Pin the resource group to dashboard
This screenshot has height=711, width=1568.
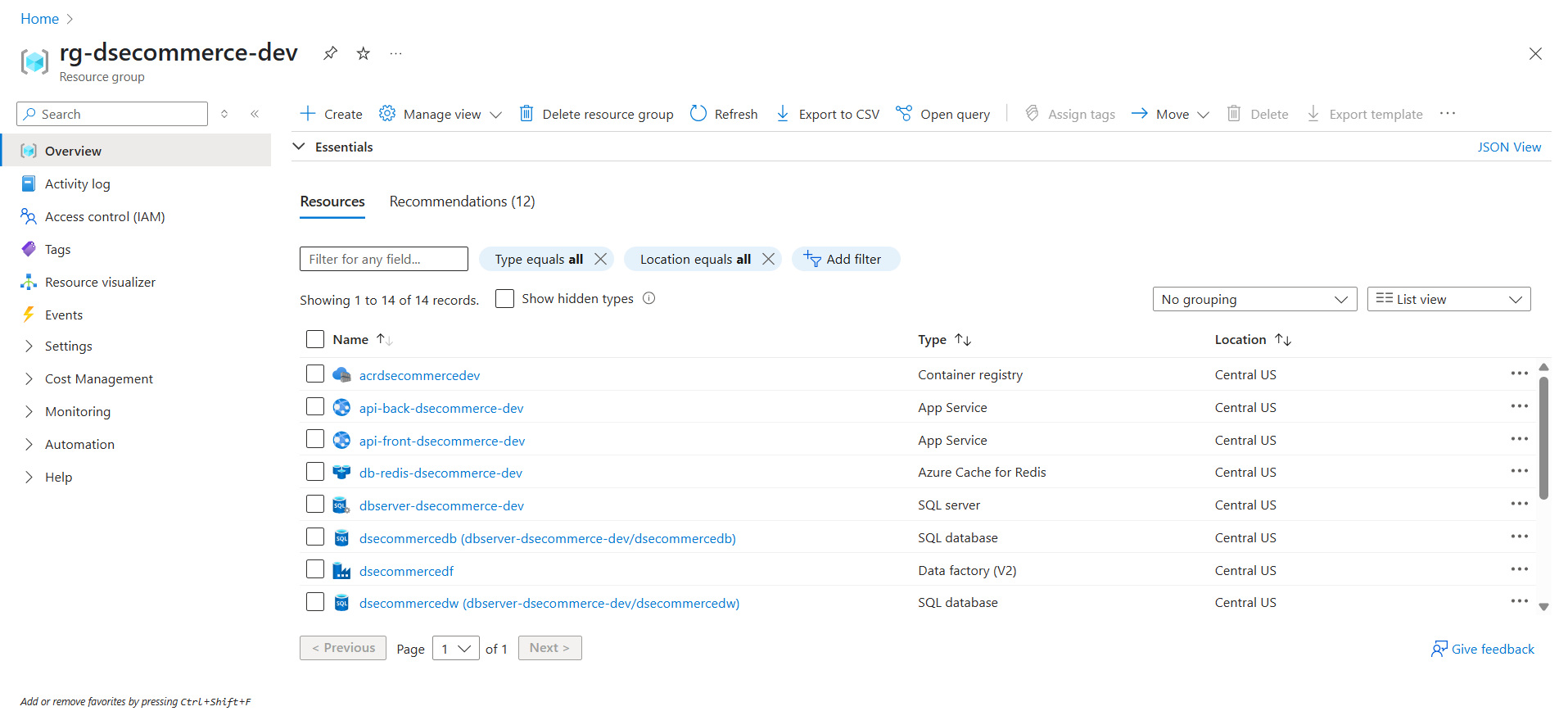330,53
